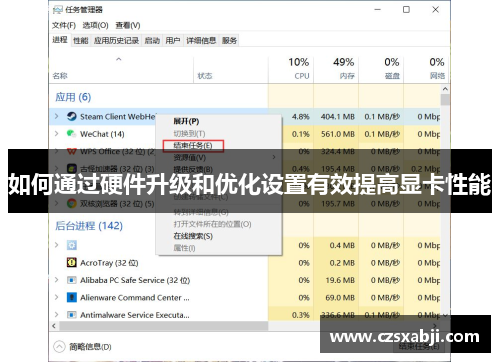This screenshot has width=500, height=362.
Task: Switch to the 详细信息 tab
Action: [201, 41]
